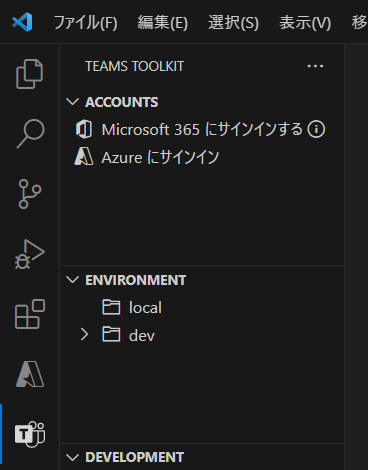Click the DEVELOPMENT header label
368x470 pixels.
point(135,457)
